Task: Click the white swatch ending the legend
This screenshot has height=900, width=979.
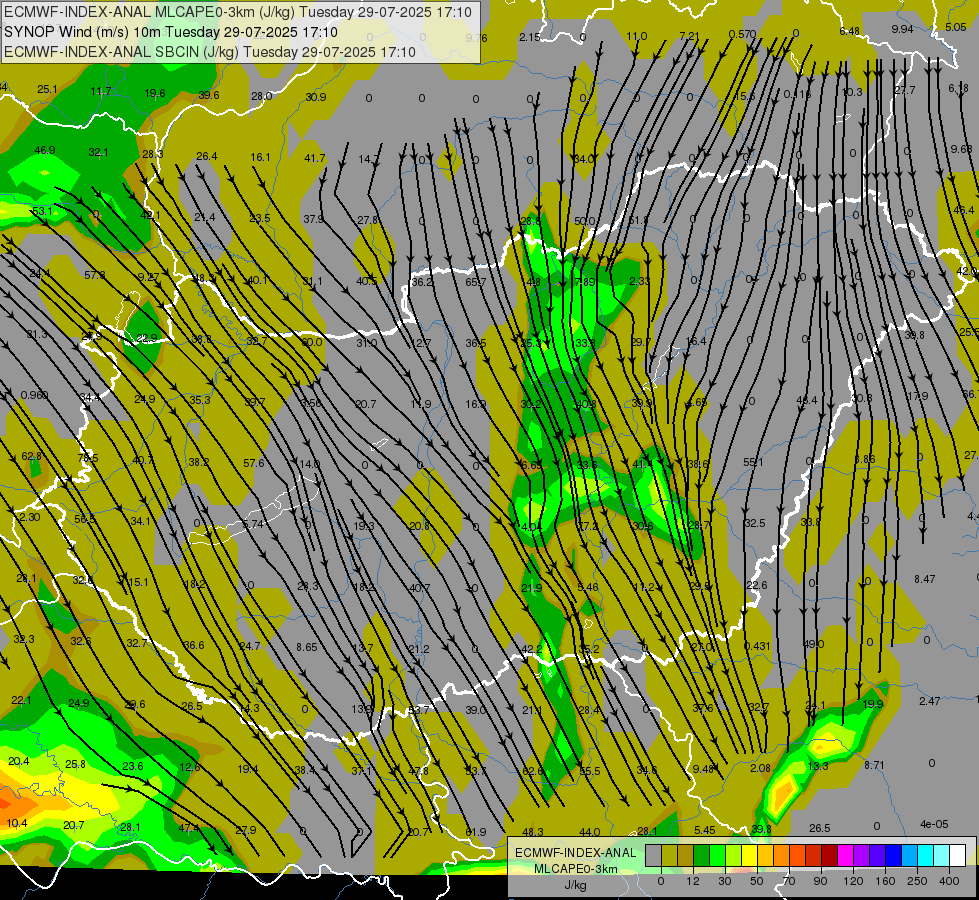Action: tap(957, 855)
